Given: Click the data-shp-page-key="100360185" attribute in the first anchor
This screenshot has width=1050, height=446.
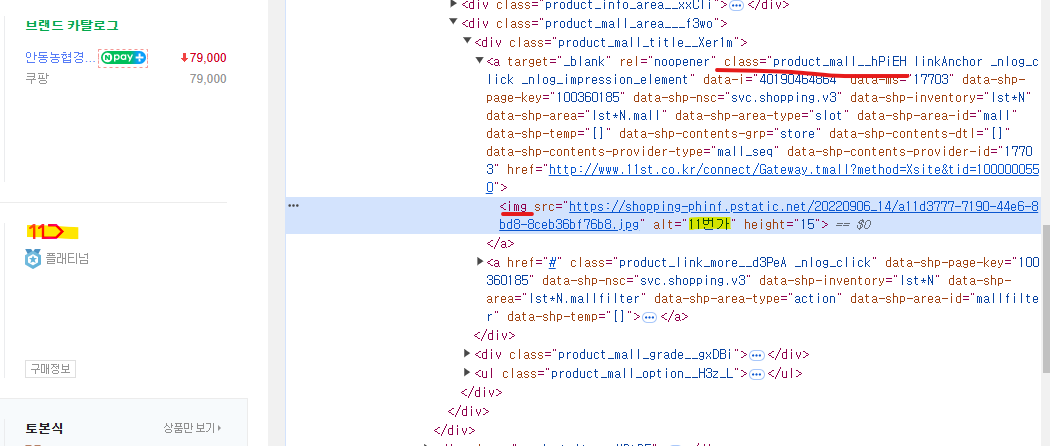Looking at the screenshot, I should pyautogui.click(x=556, y=98).
